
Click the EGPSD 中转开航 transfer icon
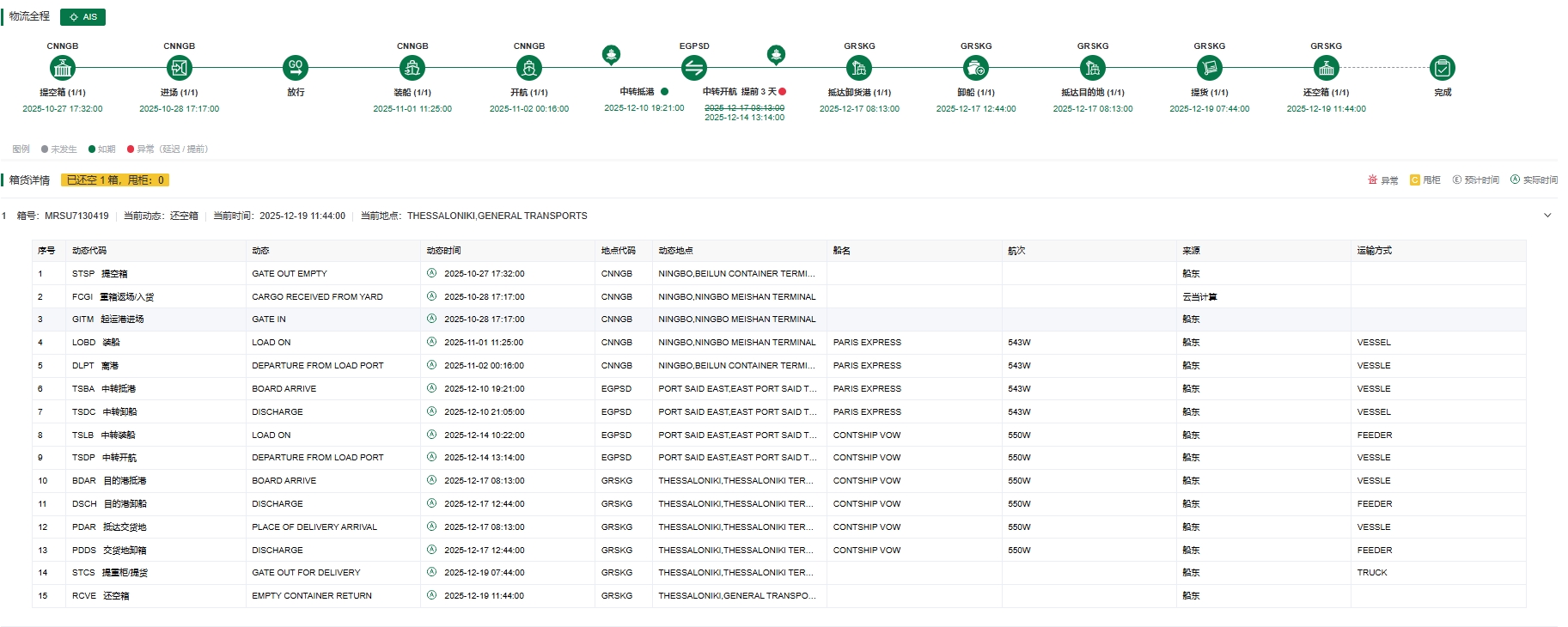click(693, 67)
